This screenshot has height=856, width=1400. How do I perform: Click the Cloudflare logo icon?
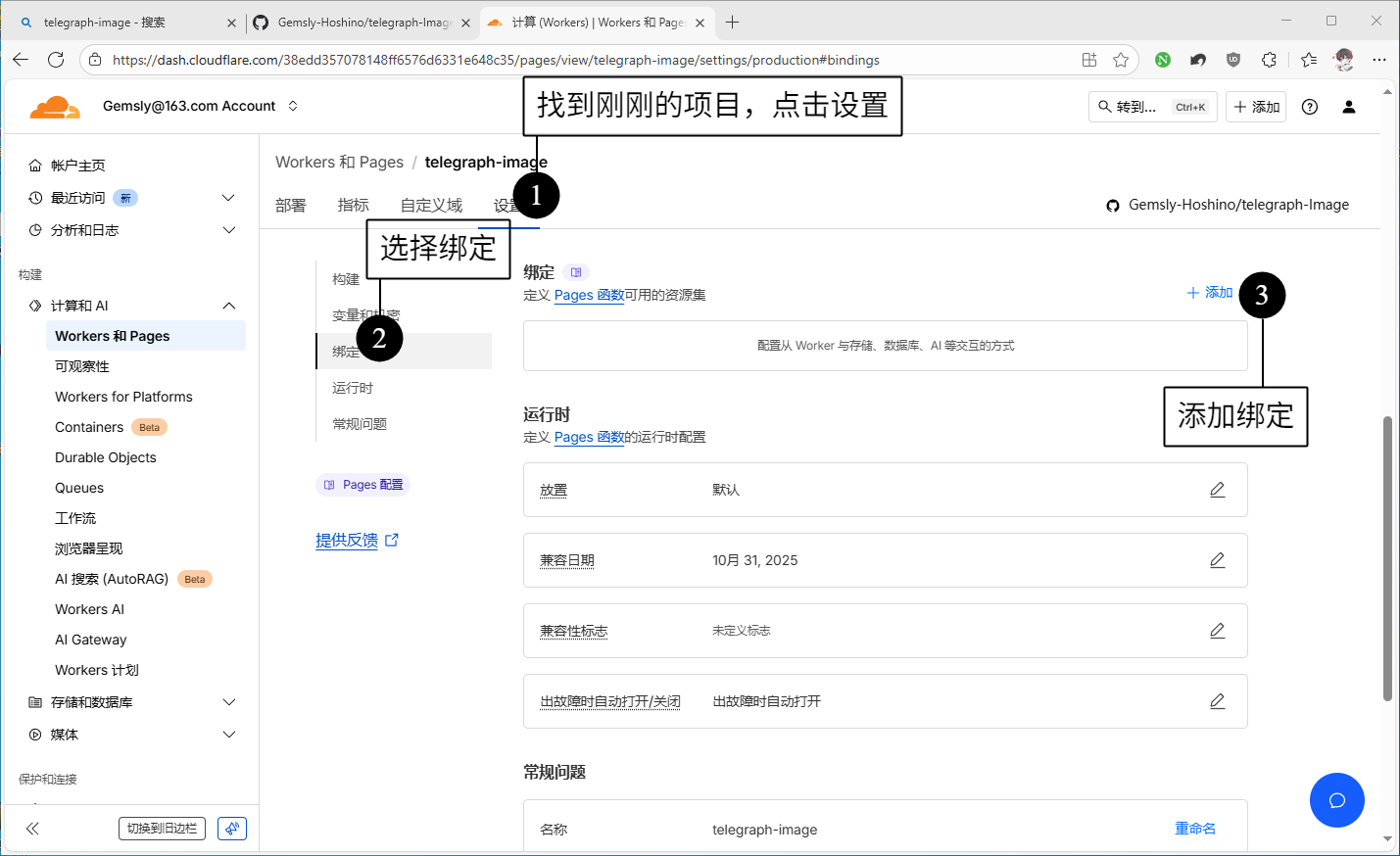tap(55, 107)
